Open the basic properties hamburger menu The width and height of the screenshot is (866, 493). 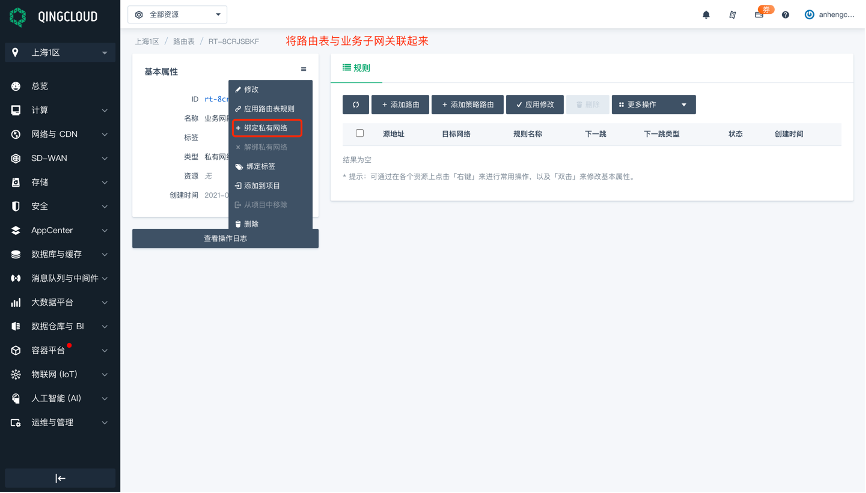[x=303, y=69]
